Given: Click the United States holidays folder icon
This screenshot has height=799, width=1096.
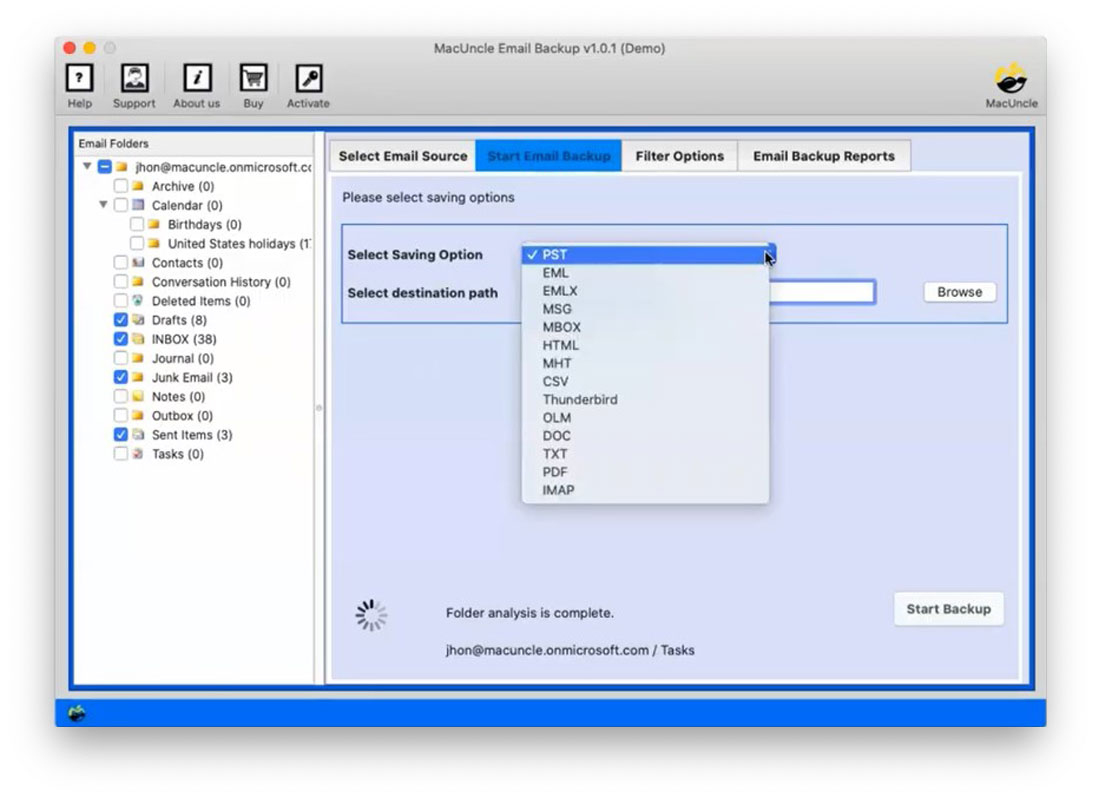Looking at the screenshot, I should 154,243.
